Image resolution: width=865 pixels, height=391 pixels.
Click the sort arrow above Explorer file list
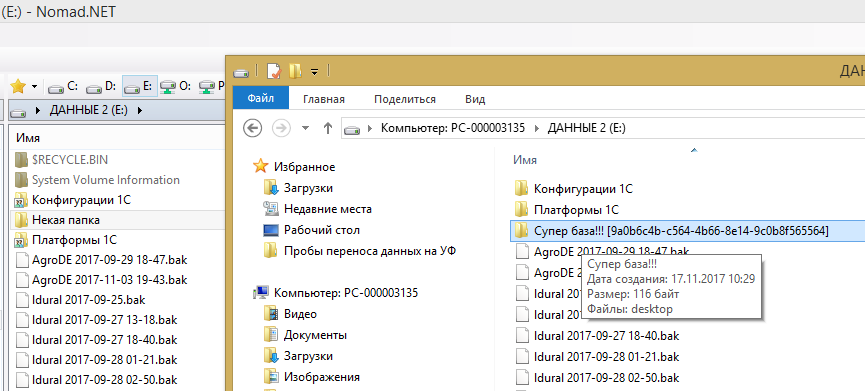[x=694, y=149]
